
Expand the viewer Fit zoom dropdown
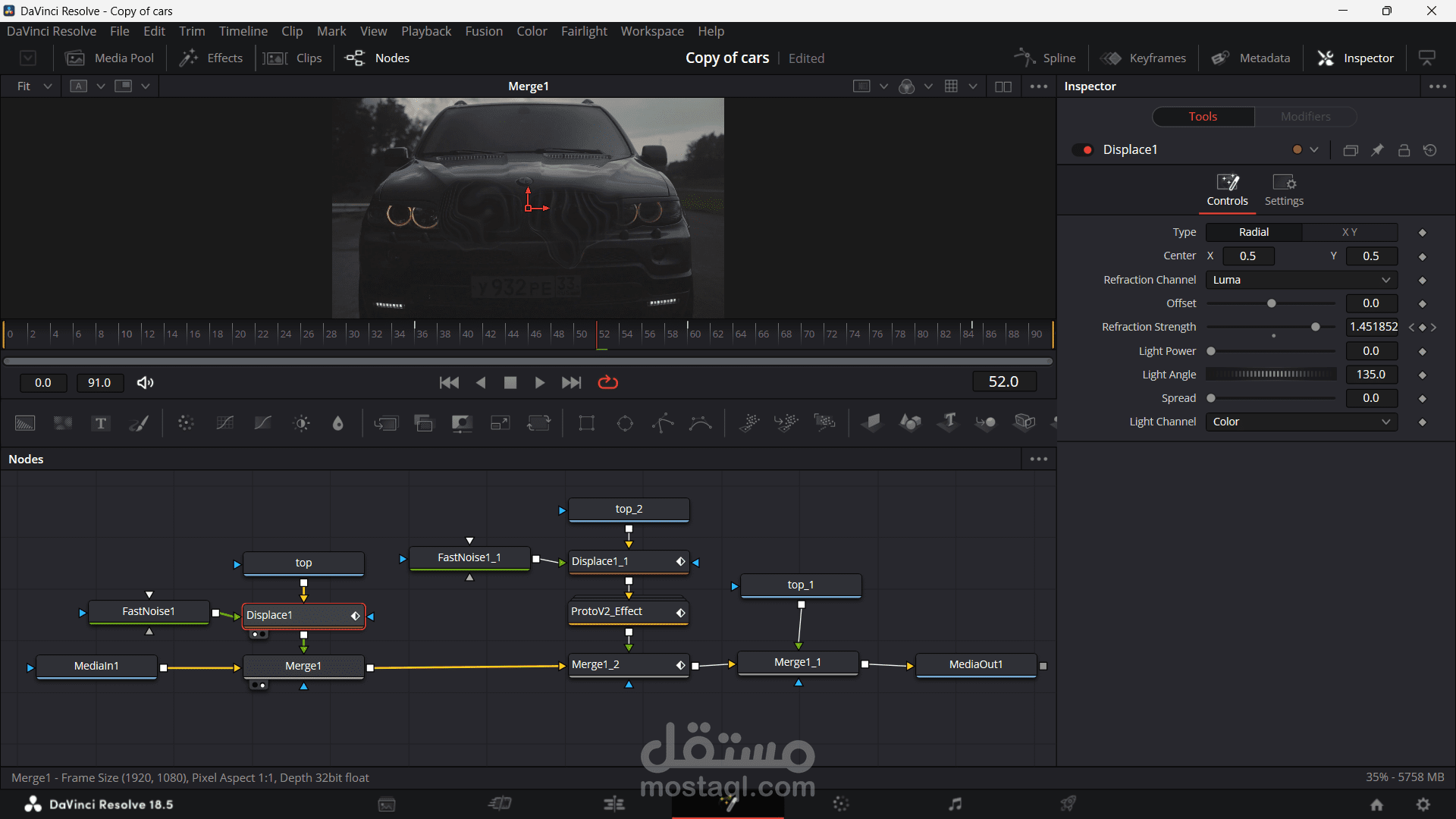pyautogui.click(x=33, y=86)
